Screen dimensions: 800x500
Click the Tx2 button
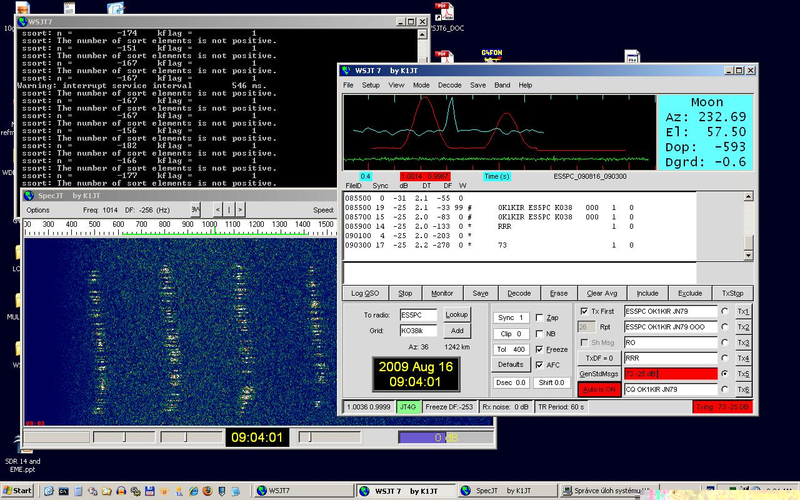click(743, 327)
